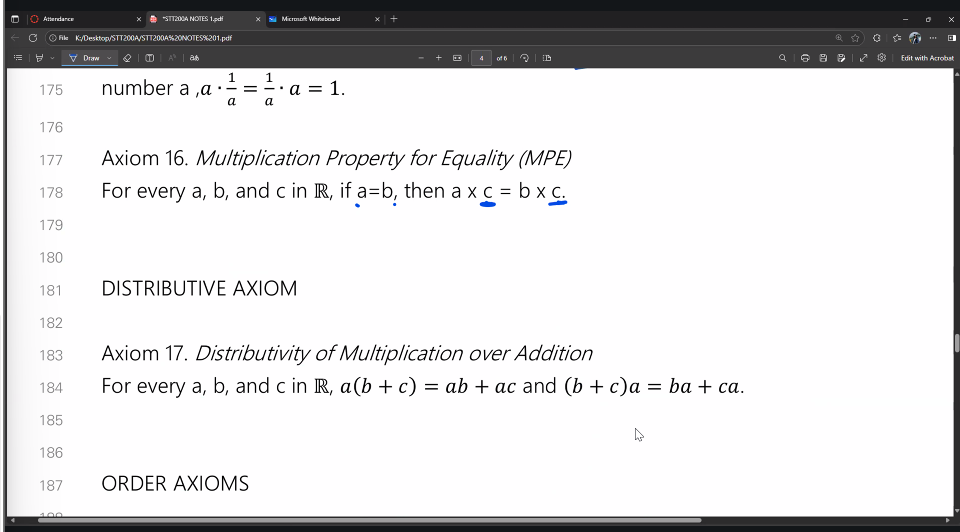Enter full screen PDF view
This screenshot has width=960, height=532.
[x=863, y=58]
